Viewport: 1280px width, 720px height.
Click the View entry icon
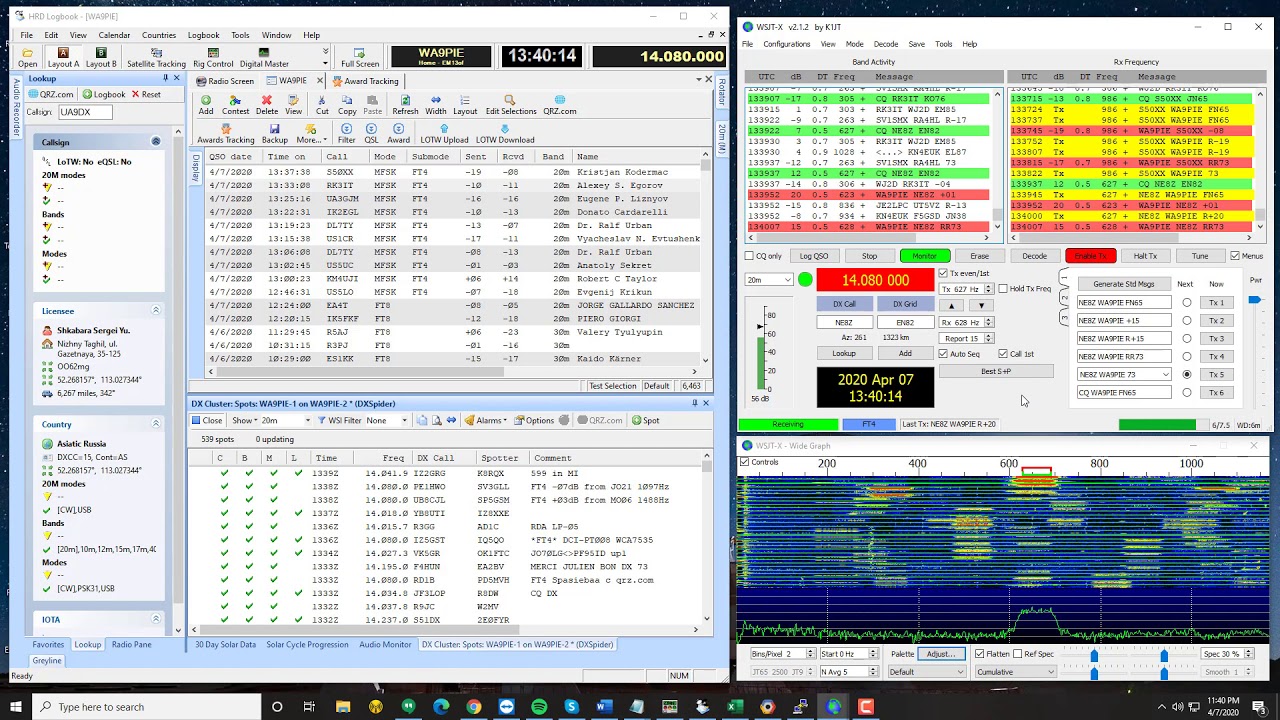click(x=293, y=105)
